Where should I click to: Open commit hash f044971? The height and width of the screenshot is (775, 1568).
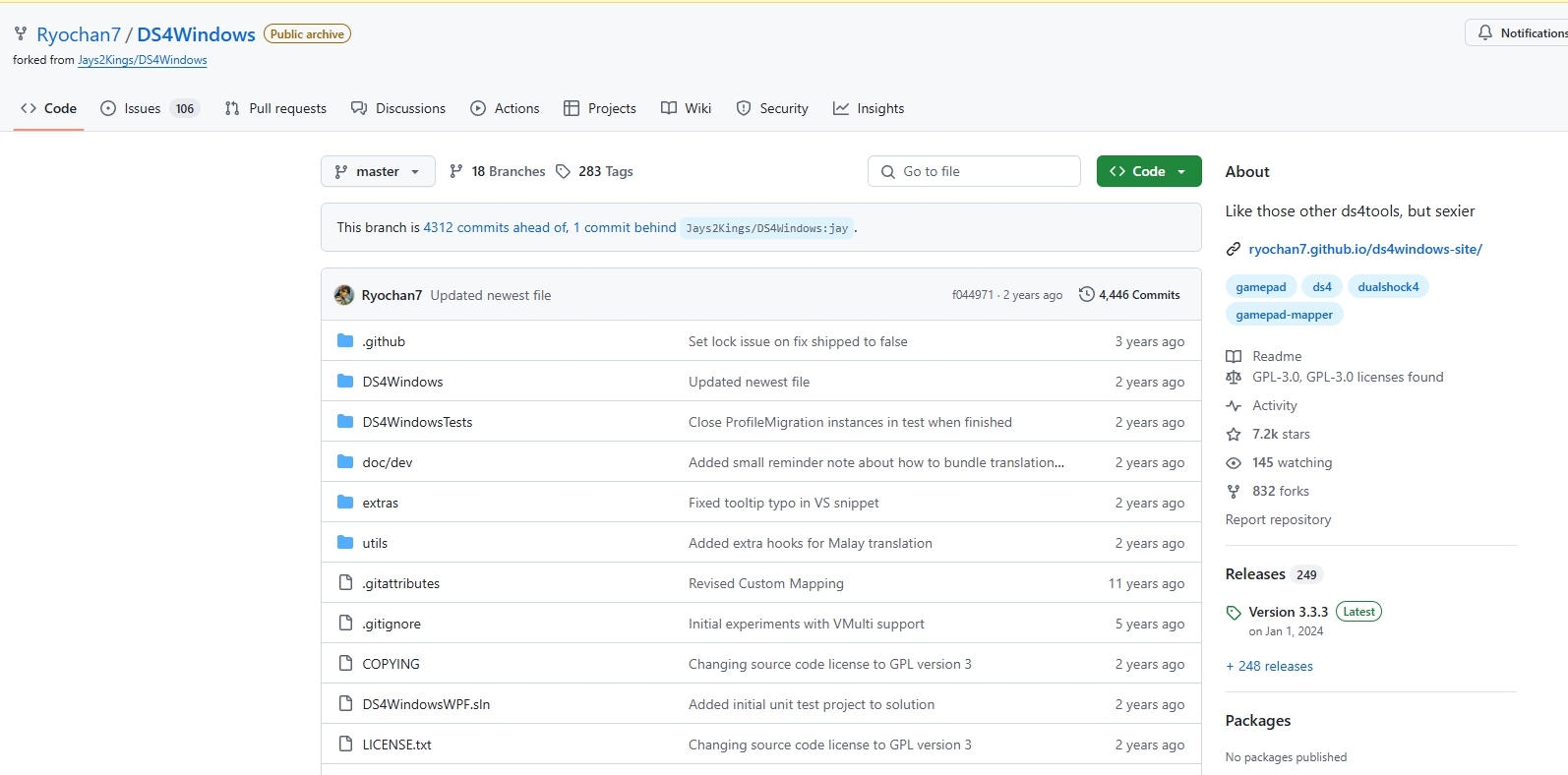coord(973,295)
